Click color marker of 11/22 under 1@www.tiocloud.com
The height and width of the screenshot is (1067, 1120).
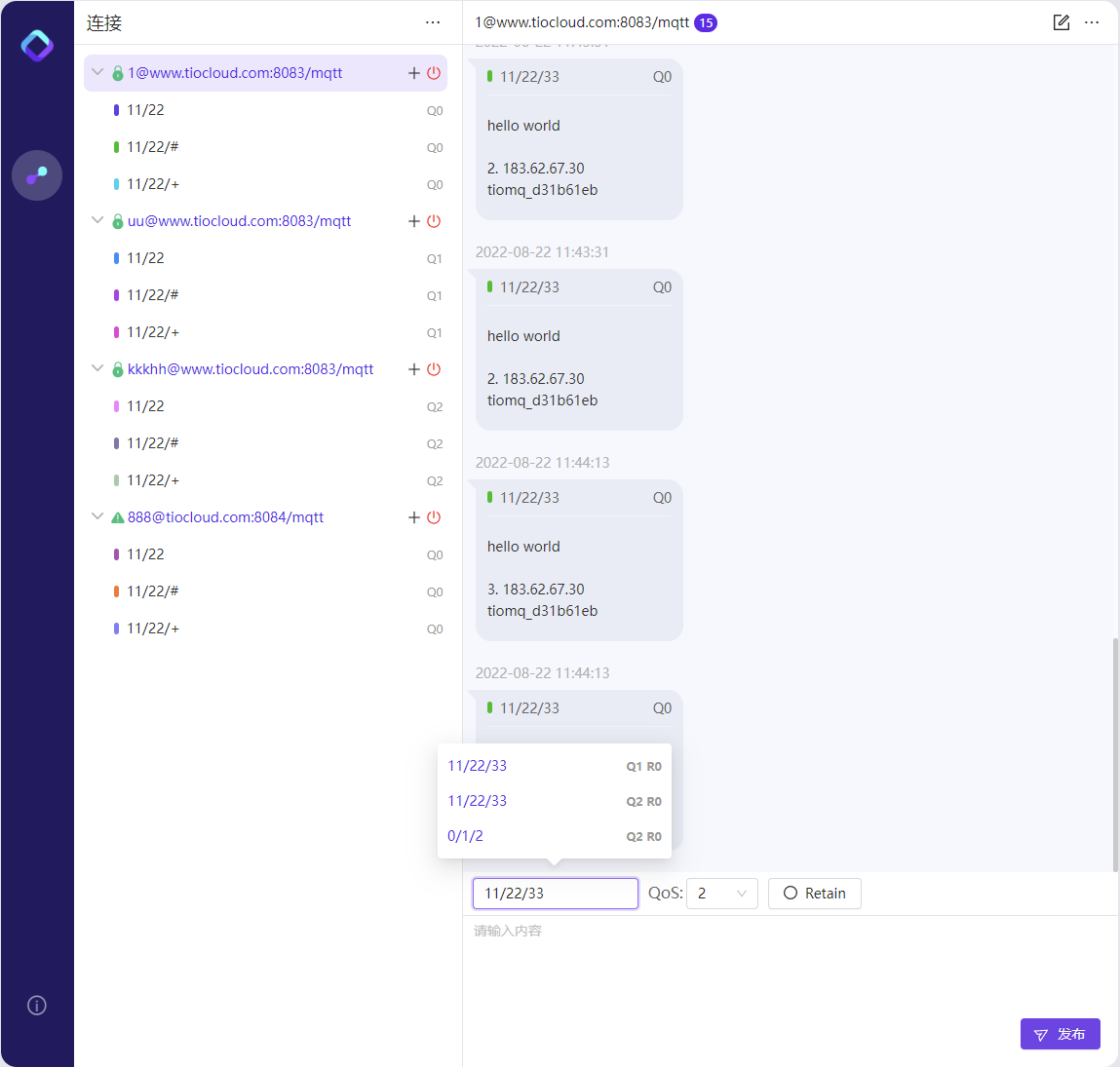pos(116,110)
